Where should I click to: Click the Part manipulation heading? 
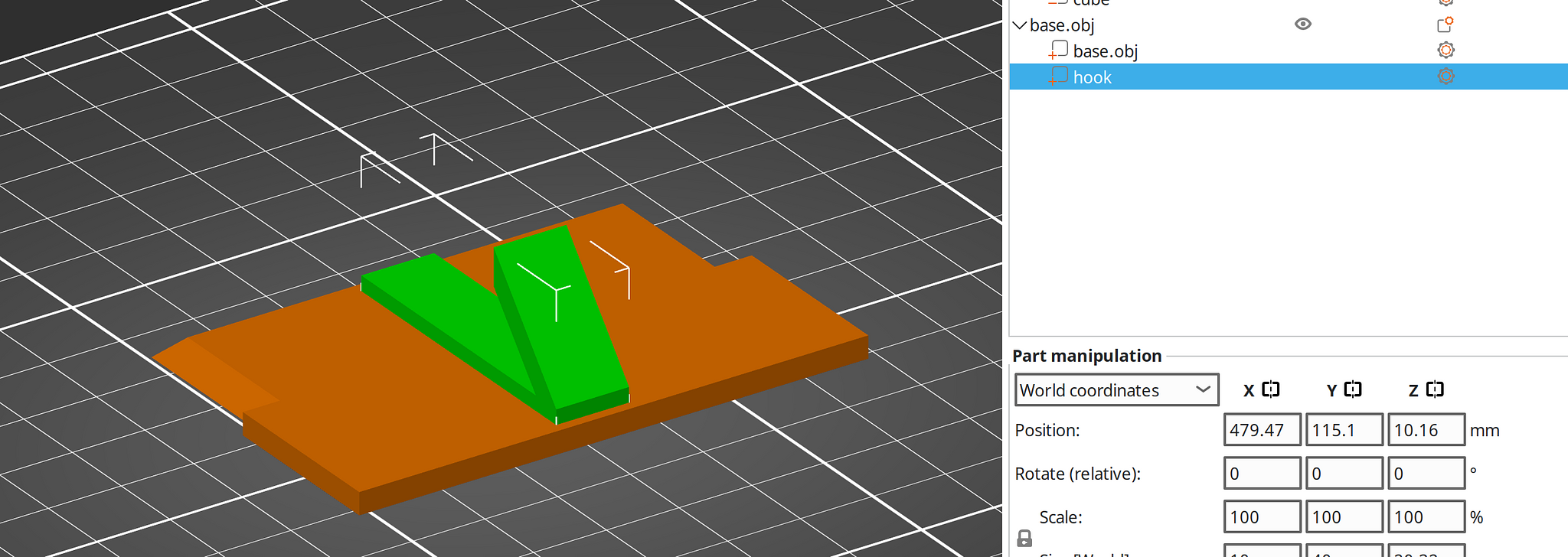(x=1086, y=356)
